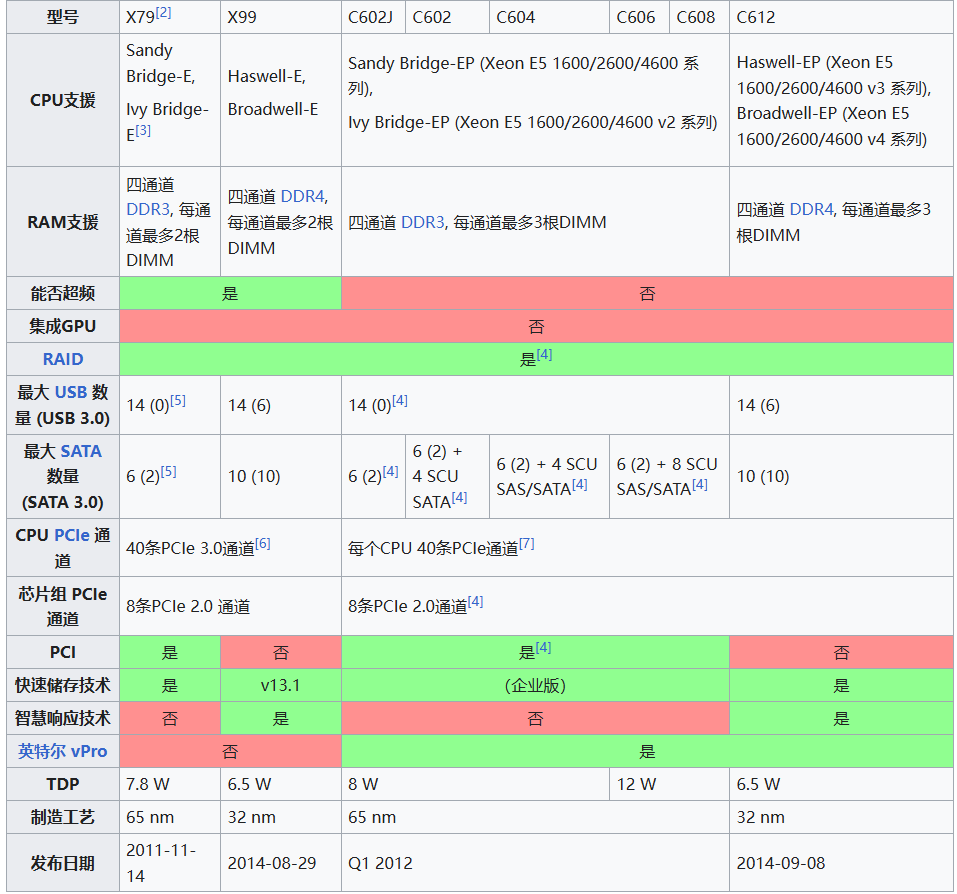Click the 65 nm cell for X79

click(x=170, y=817)
